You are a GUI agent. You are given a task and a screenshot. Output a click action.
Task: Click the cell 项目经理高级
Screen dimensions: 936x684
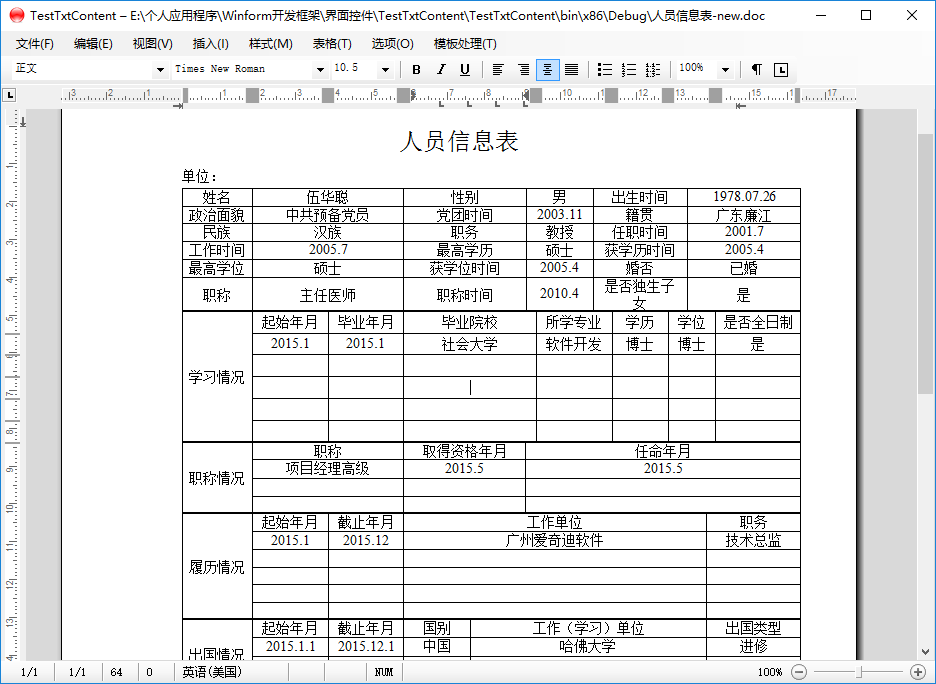click(x=328, y=469)
